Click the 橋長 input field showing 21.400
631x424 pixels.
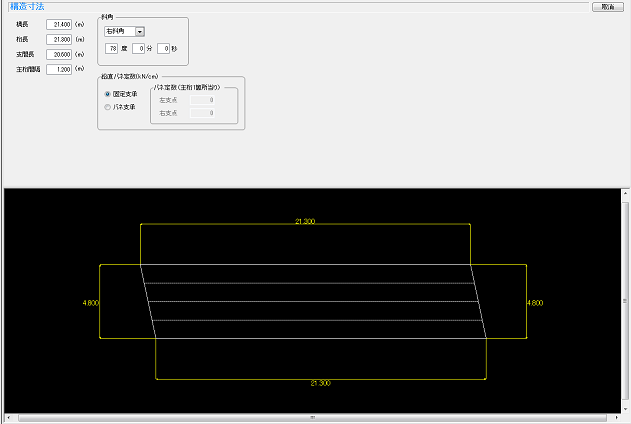[x=59, y=25]
